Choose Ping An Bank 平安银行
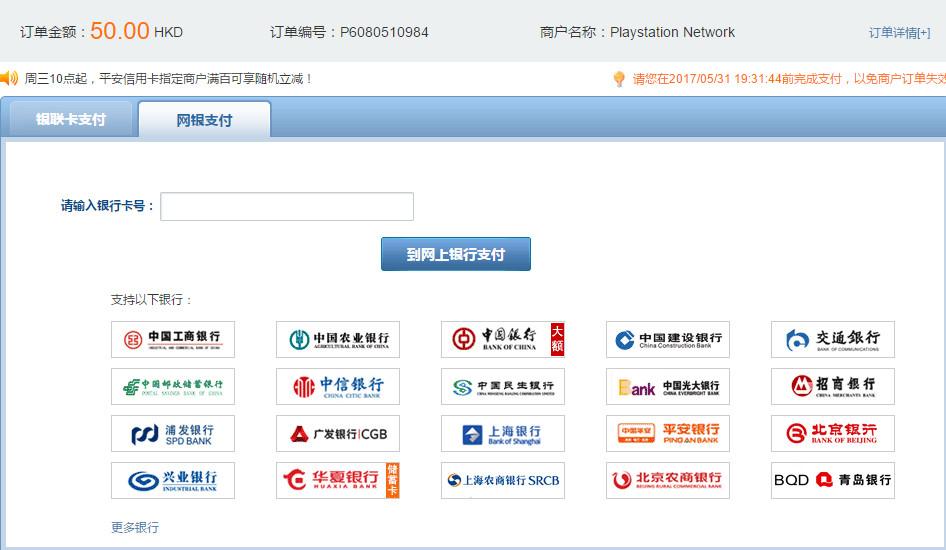Viewport: 946px width, 550px height. 668,434
